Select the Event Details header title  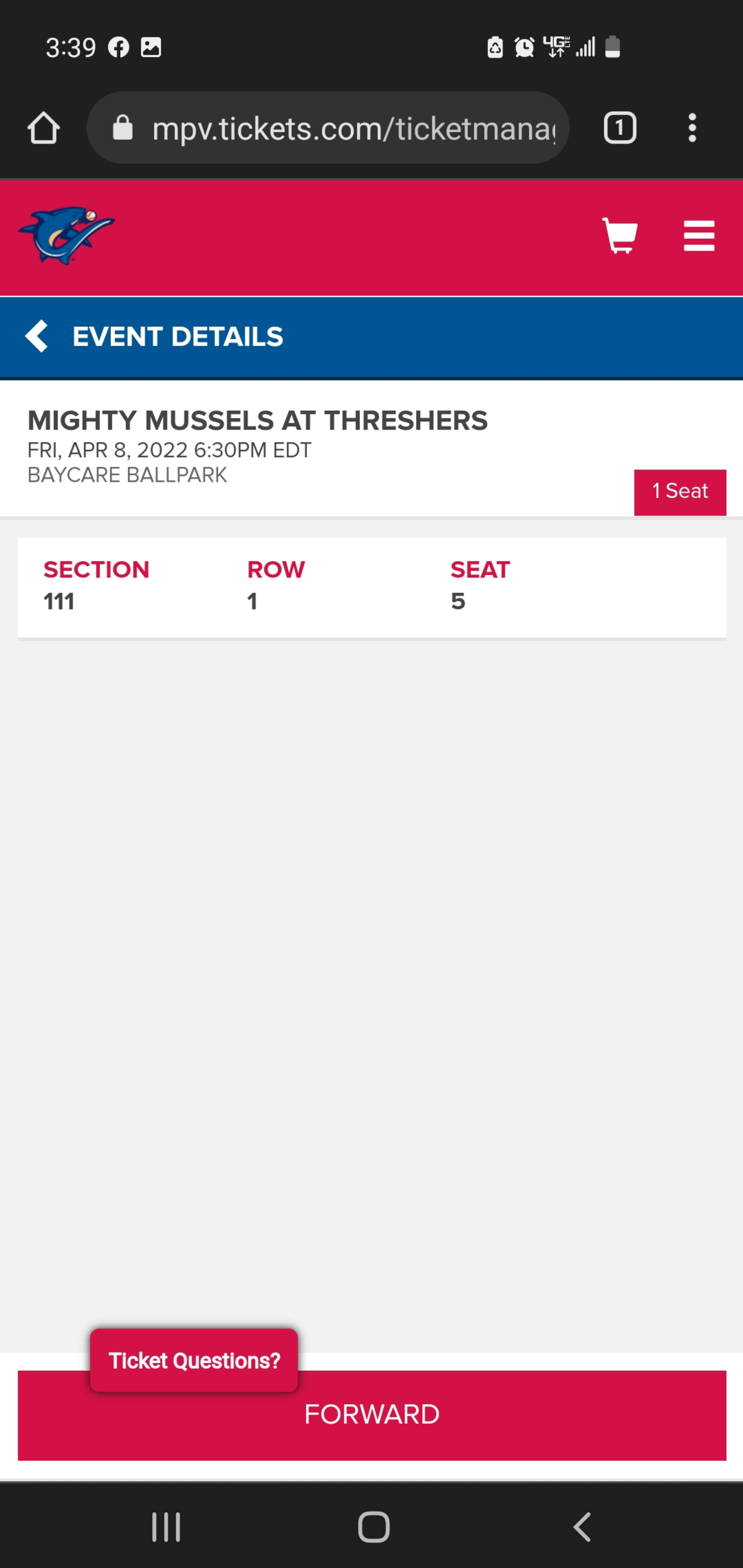click(178, 337)
